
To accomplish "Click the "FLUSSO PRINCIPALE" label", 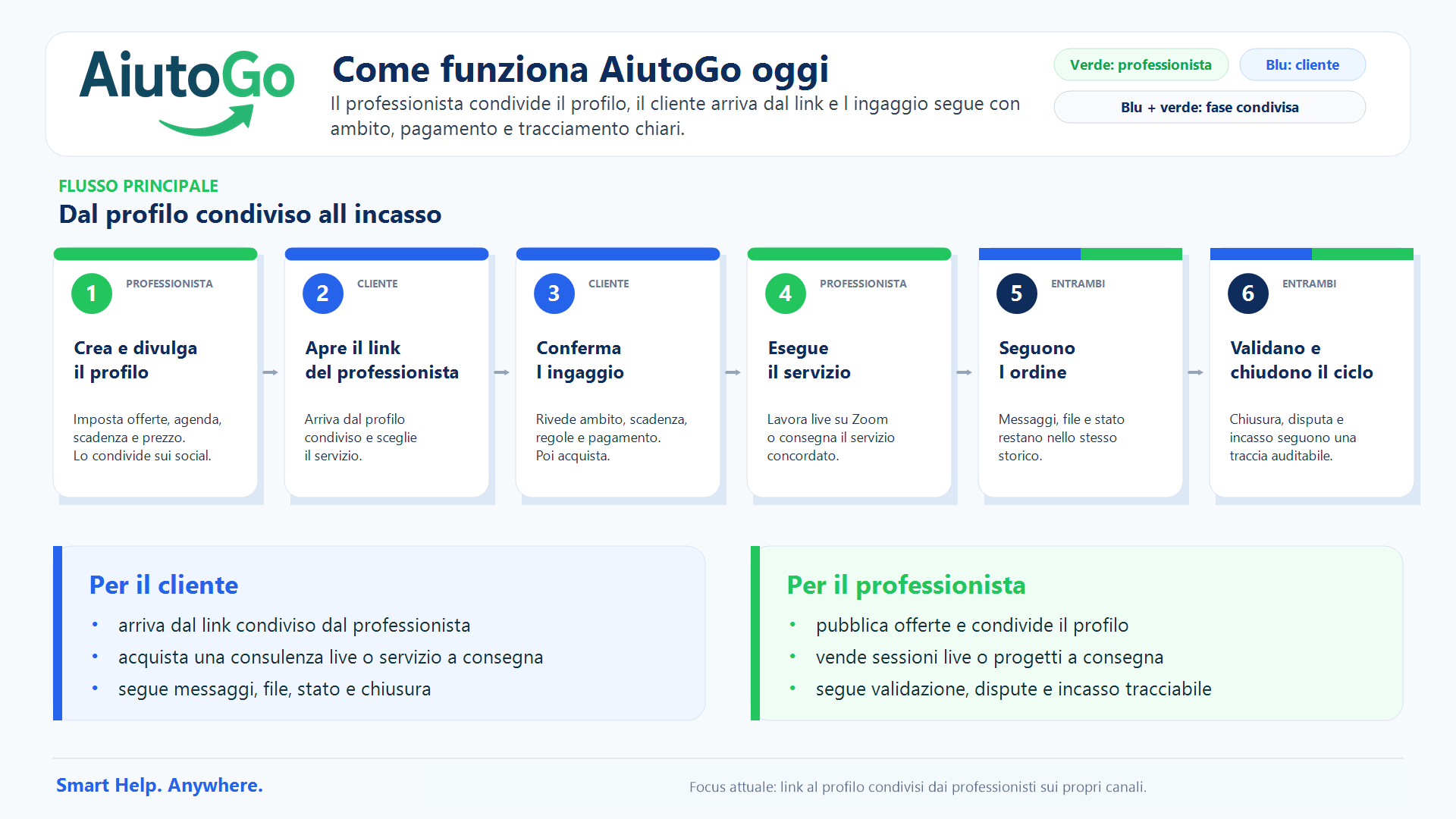I will 138,186.
